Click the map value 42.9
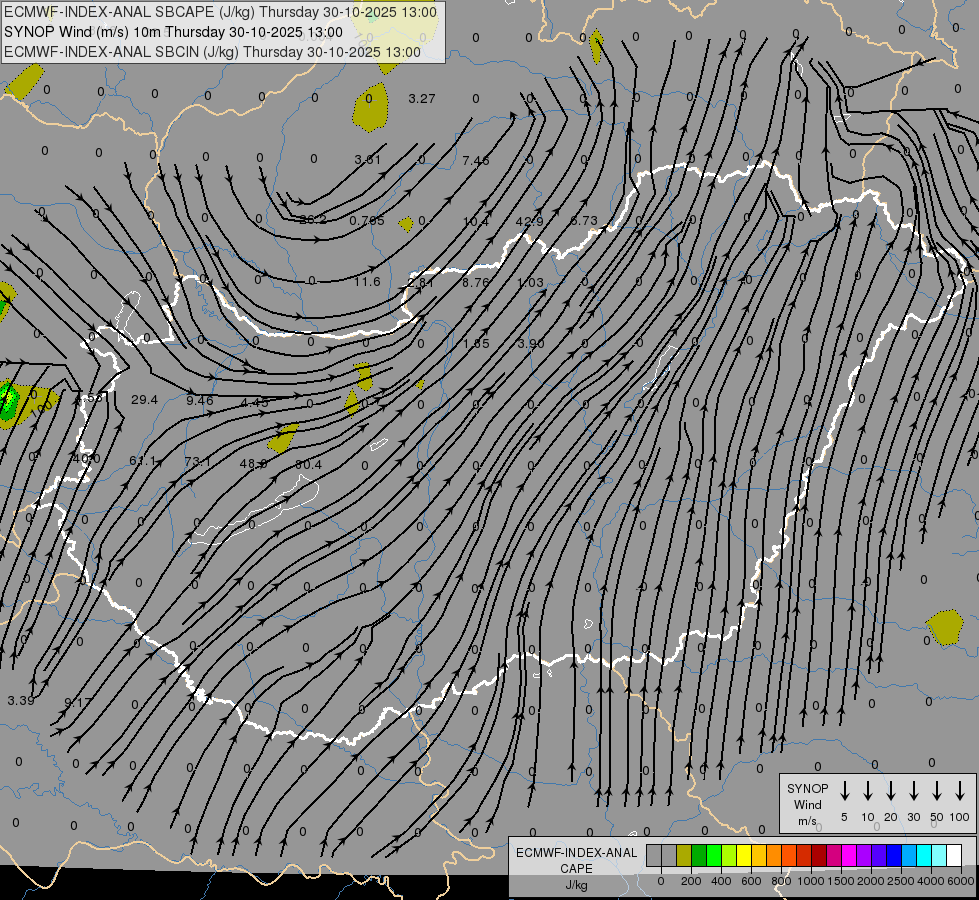 (x=529, y=221)
